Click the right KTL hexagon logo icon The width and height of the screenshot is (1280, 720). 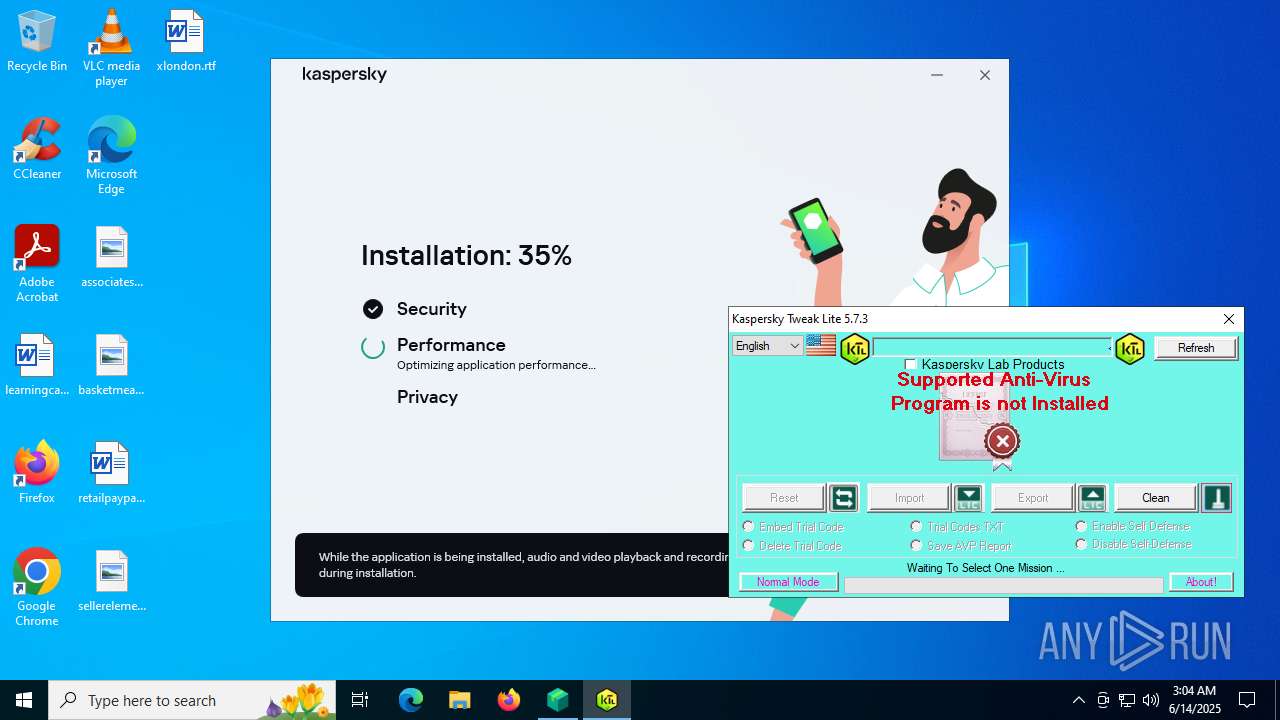(1130, 348)
